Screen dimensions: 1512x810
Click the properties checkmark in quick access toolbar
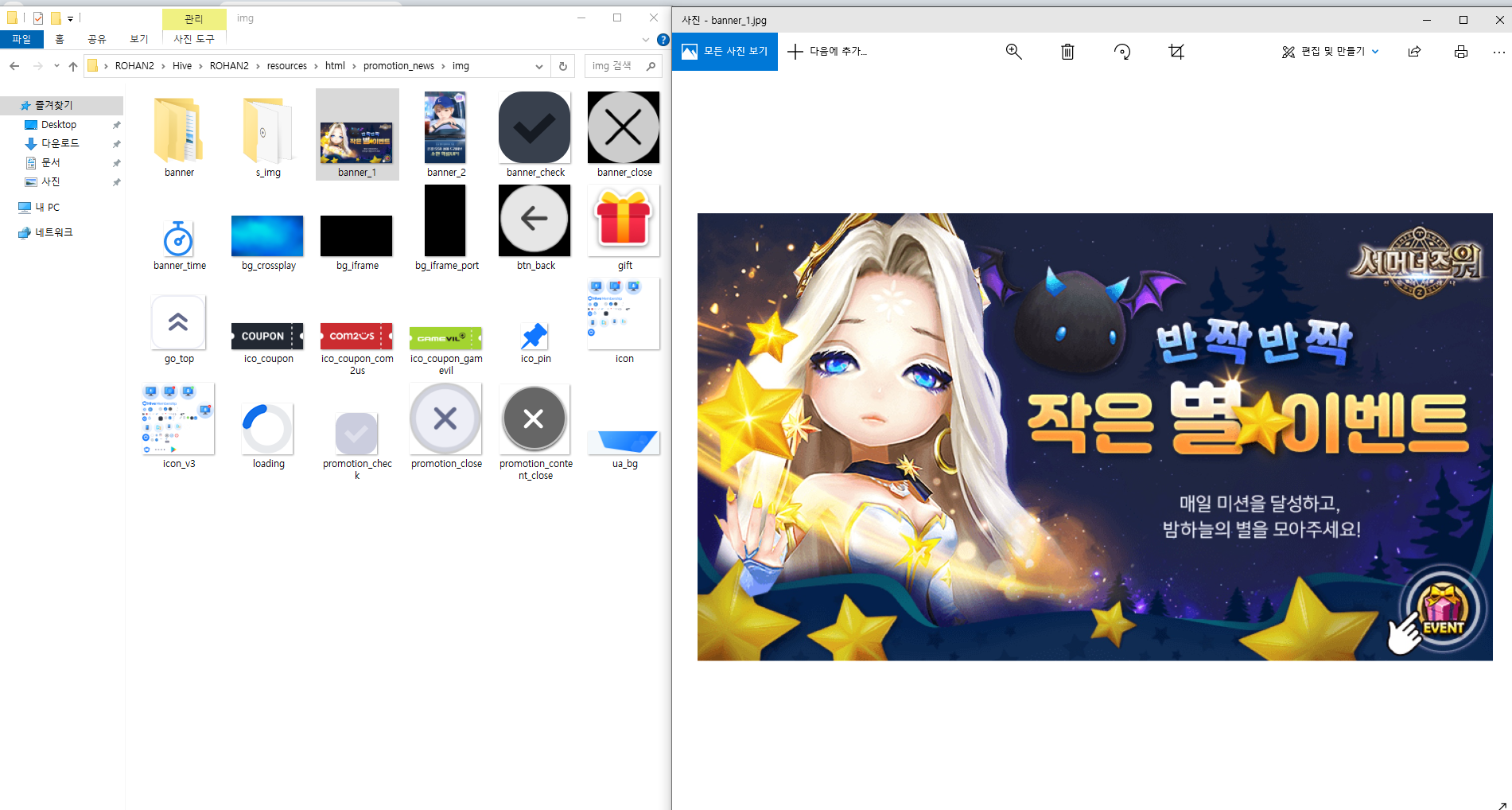click(x=37, y=18)
